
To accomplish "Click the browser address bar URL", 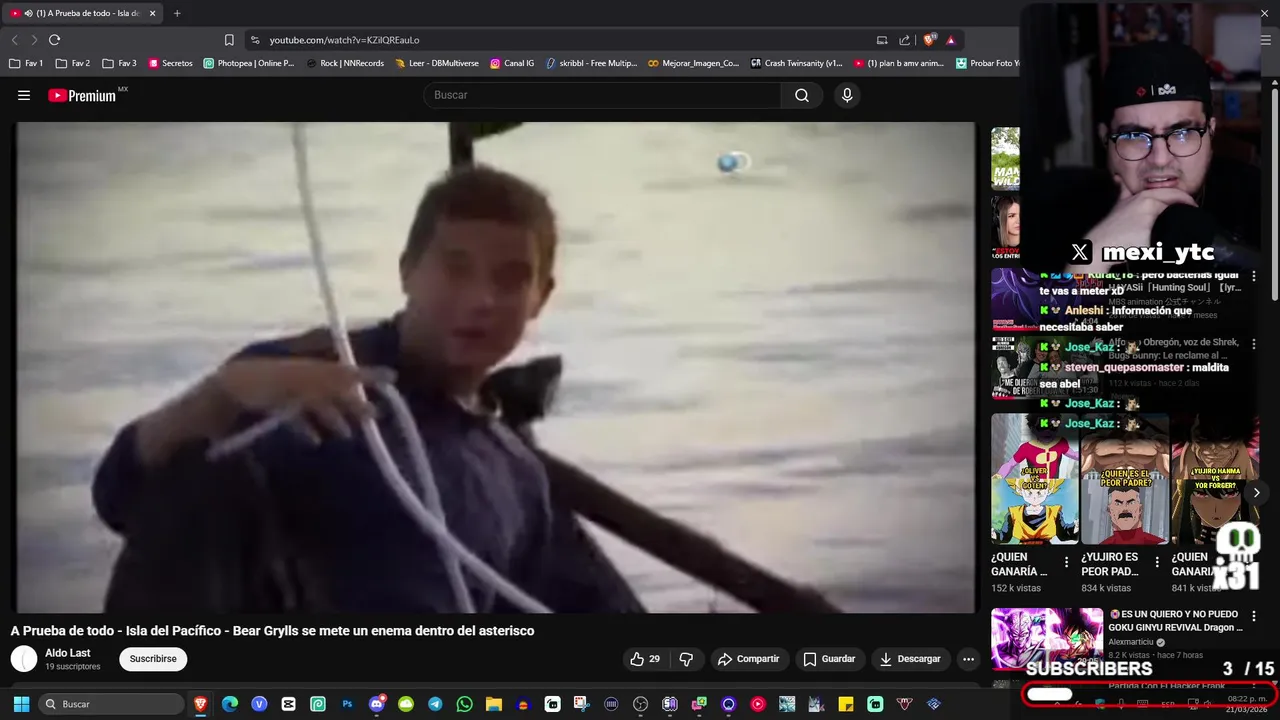I will tap(344, 40).
